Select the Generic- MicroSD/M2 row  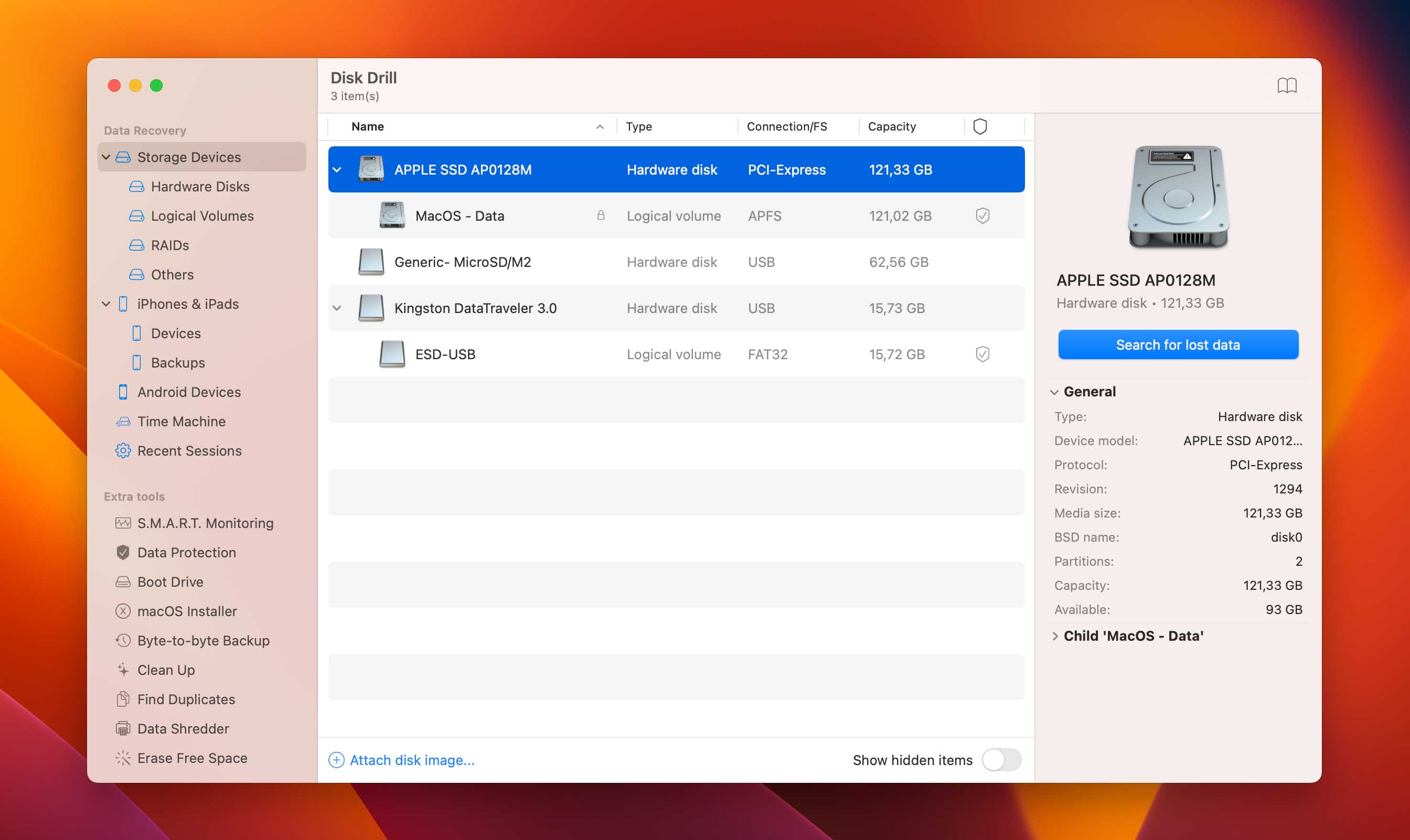click(676, 262)
